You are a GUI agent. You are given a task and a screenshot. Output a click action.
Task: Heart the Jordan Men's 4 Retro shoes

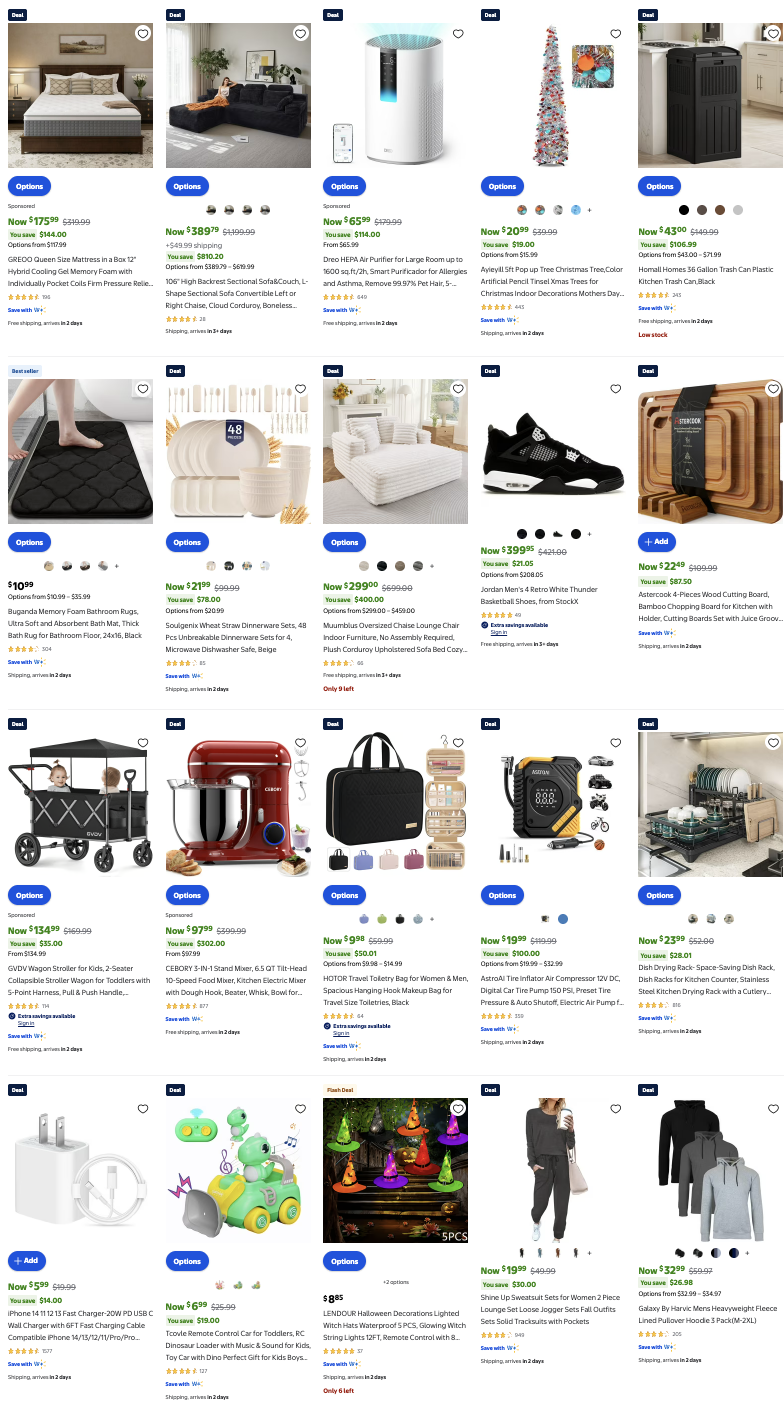[616, 389]
